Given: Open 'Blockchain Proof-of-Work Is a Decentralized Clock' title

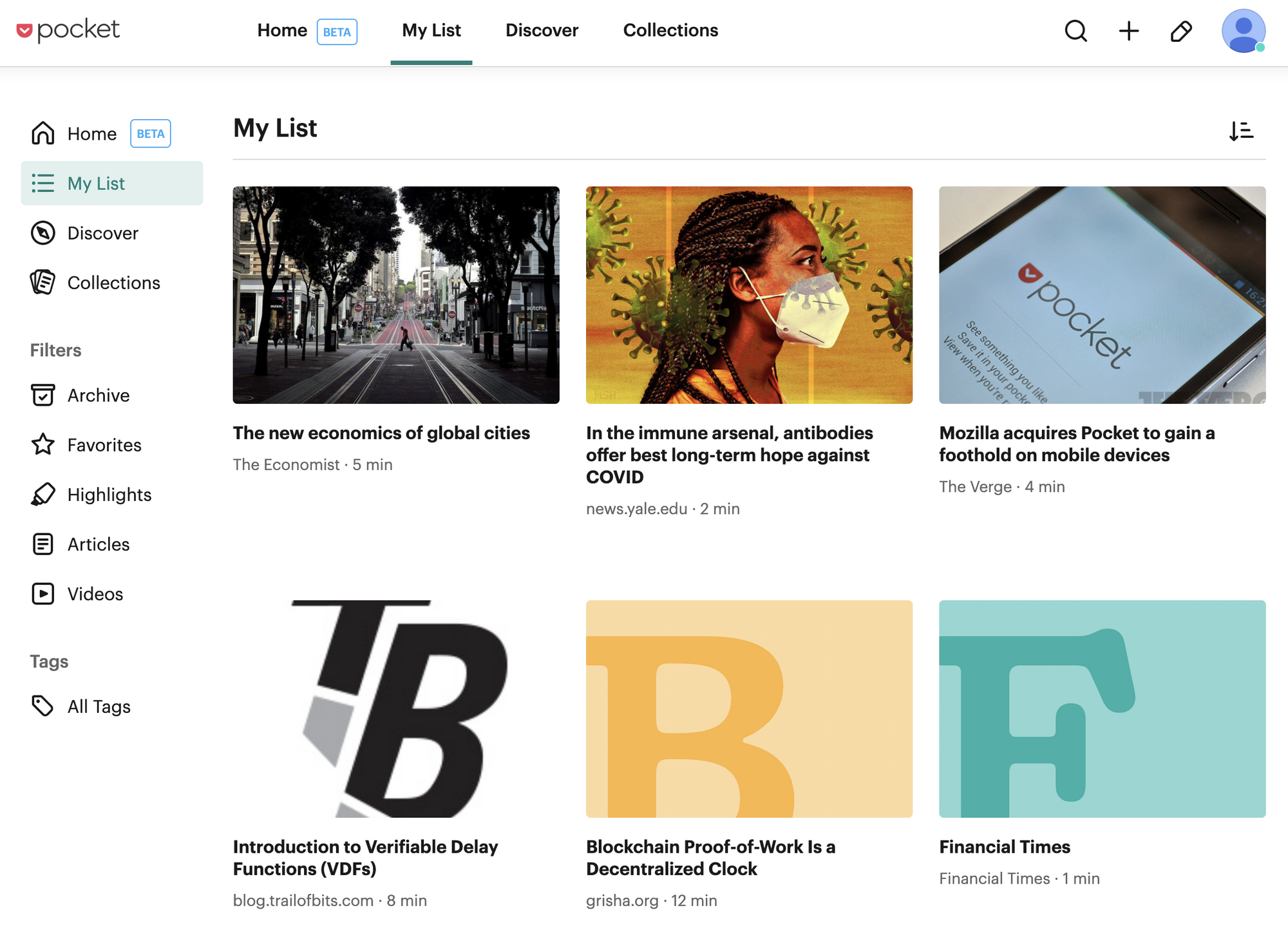Looking at the screenshot, I should pos(711,858).
